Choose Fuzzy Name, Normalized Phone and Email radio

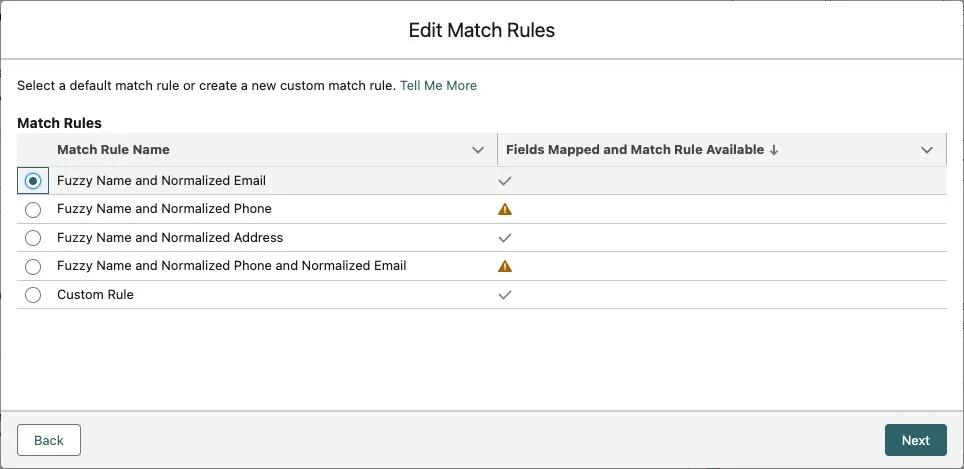(33, 267)
